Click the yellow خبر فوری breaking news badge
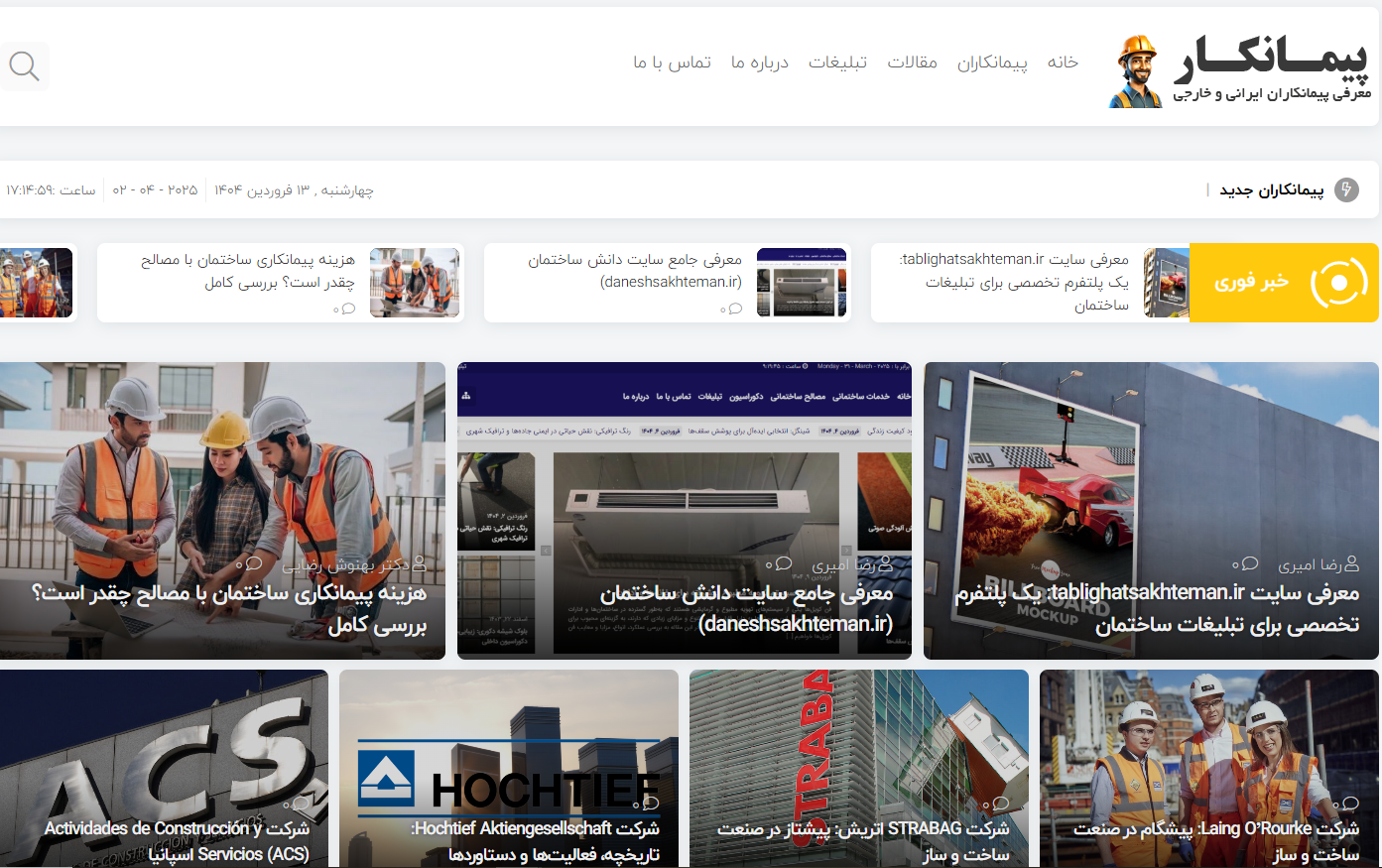This screenshot has width=1382, height=868. pos(1283,283)
